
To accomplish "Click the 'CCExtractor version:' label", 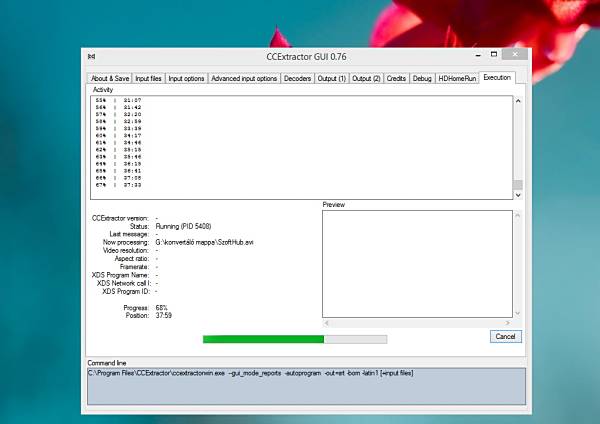I will [120, 218].
